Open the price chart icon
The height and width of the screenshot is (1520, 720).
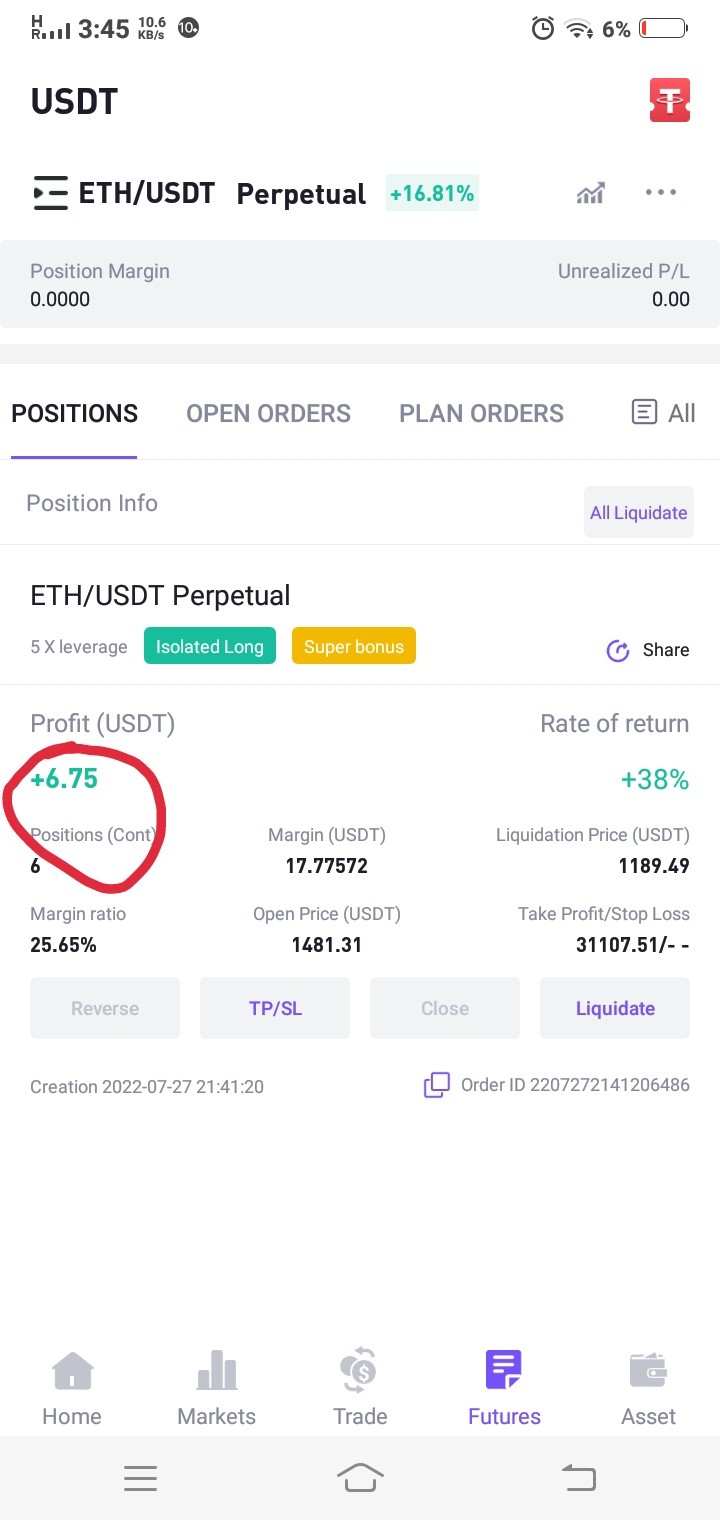[591, 193]
